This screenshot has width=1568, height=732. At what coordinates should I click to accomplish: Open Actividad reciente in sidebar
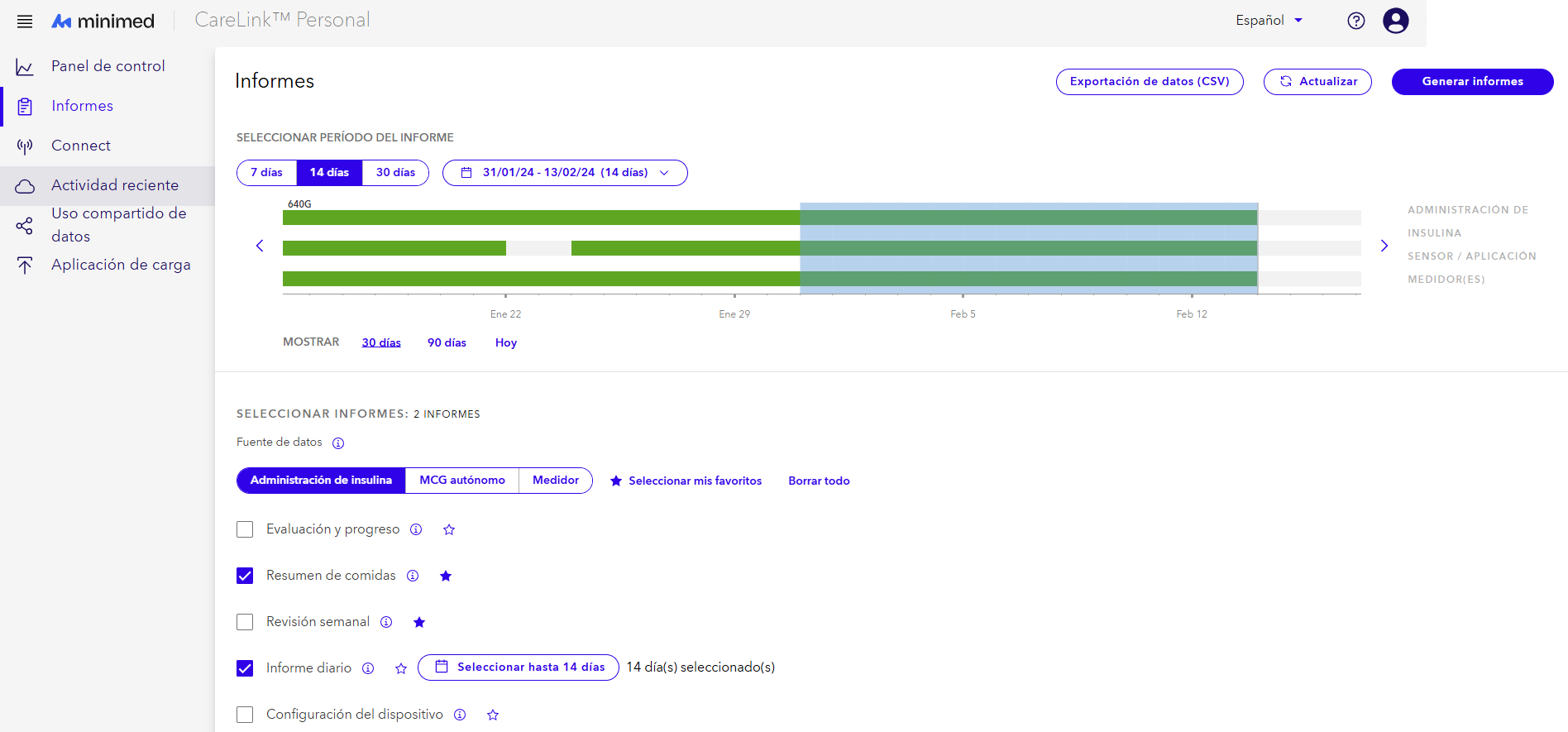coord(108,185)
